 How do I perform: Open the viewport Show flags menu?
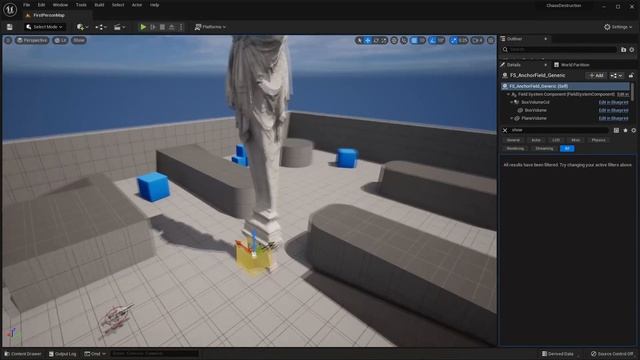(79, 40)
